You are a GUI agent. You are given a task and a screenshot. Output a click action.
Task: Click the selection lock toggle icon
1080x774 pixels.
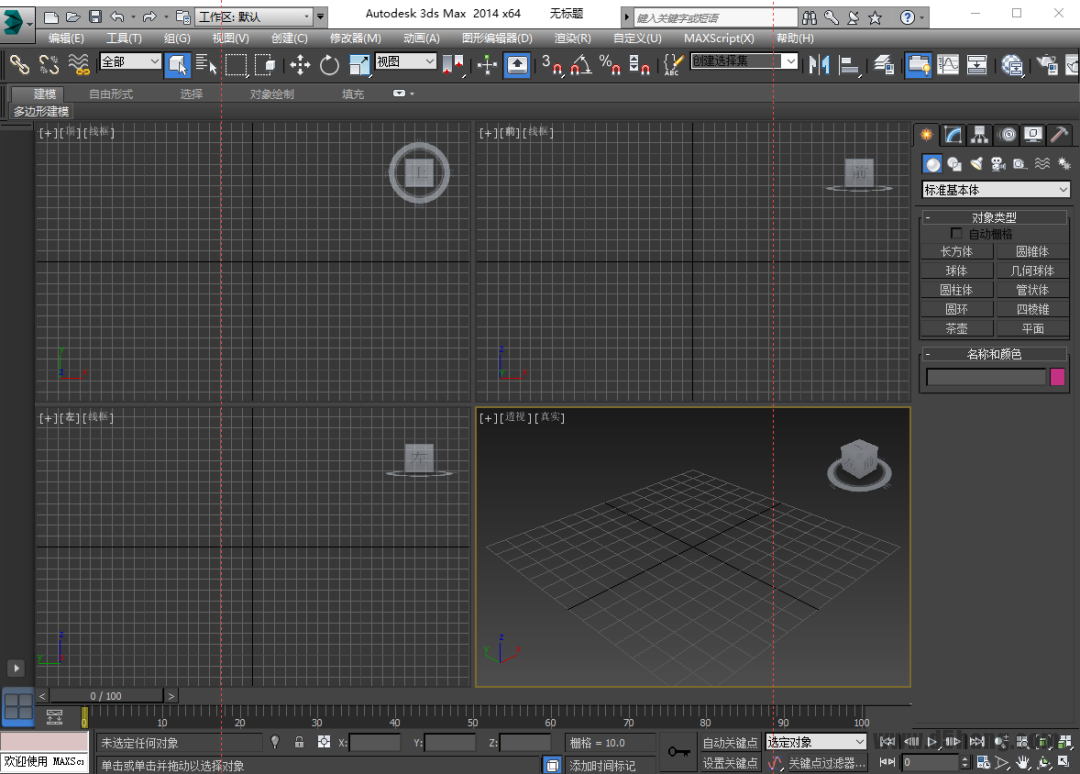pyautogui.click(x=299, y=742)
